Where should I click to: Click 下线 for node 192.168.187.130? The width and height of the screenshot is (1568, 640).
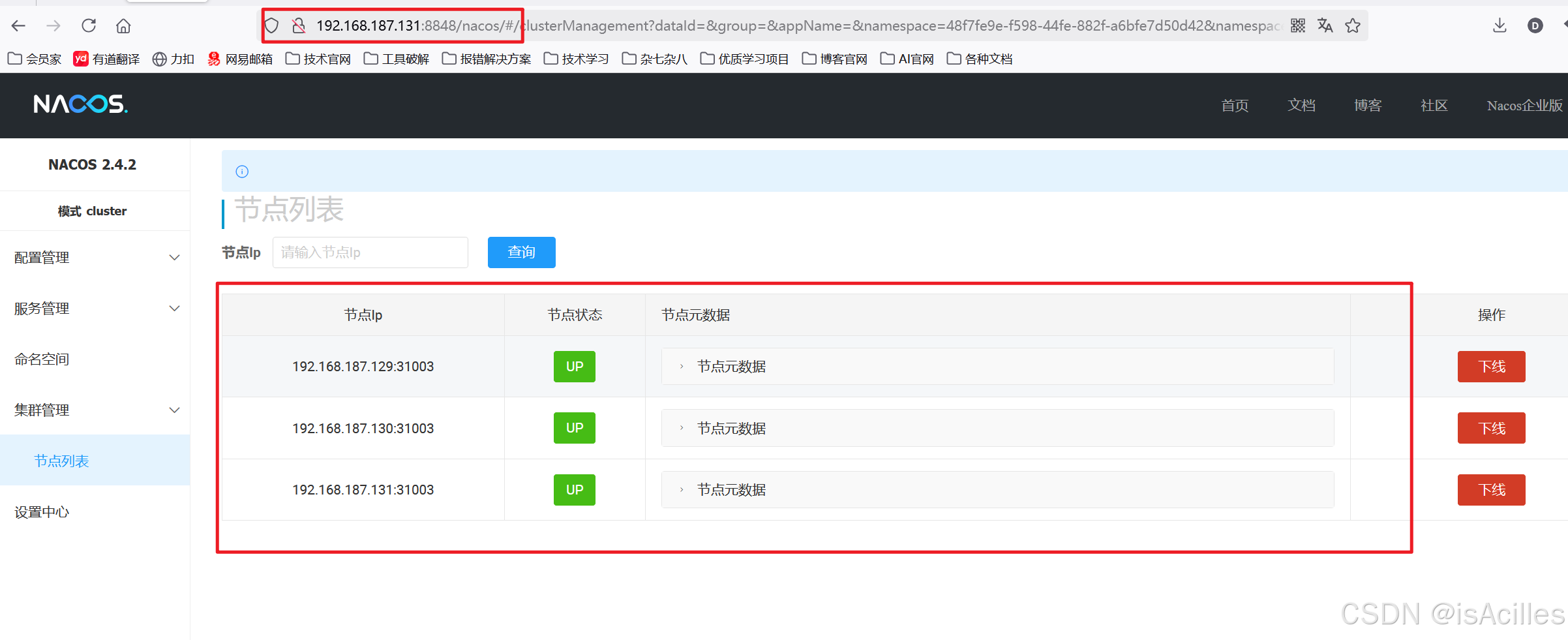coord(1492,428)
